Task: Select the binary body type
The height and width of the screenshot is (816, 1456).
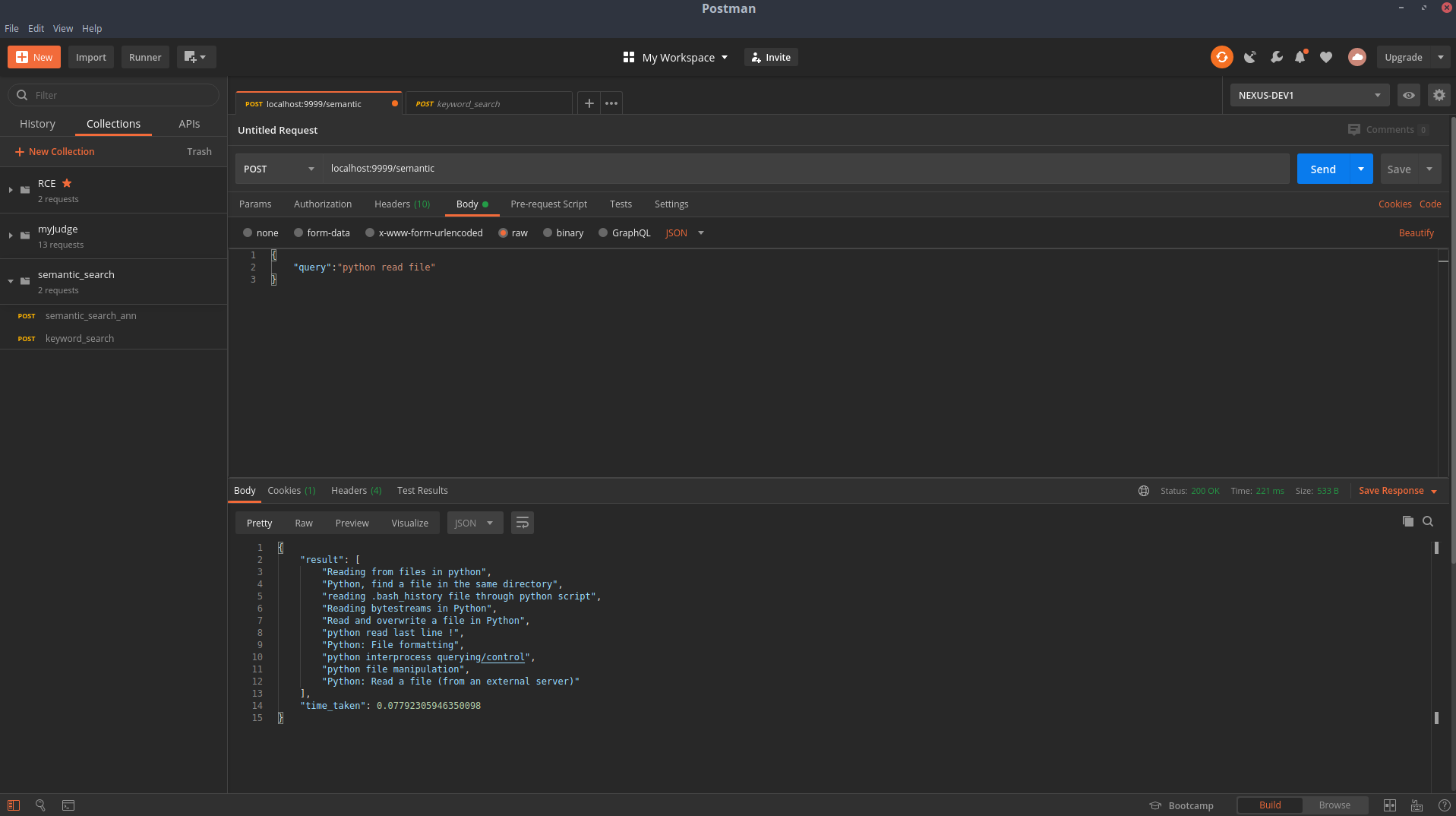Action: tap(548, 233)
